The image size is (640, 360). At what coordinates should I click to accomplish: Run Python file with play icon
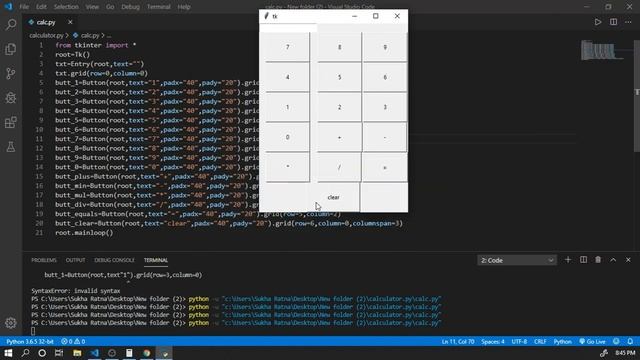pyautogui.click(x=598, y=22)
